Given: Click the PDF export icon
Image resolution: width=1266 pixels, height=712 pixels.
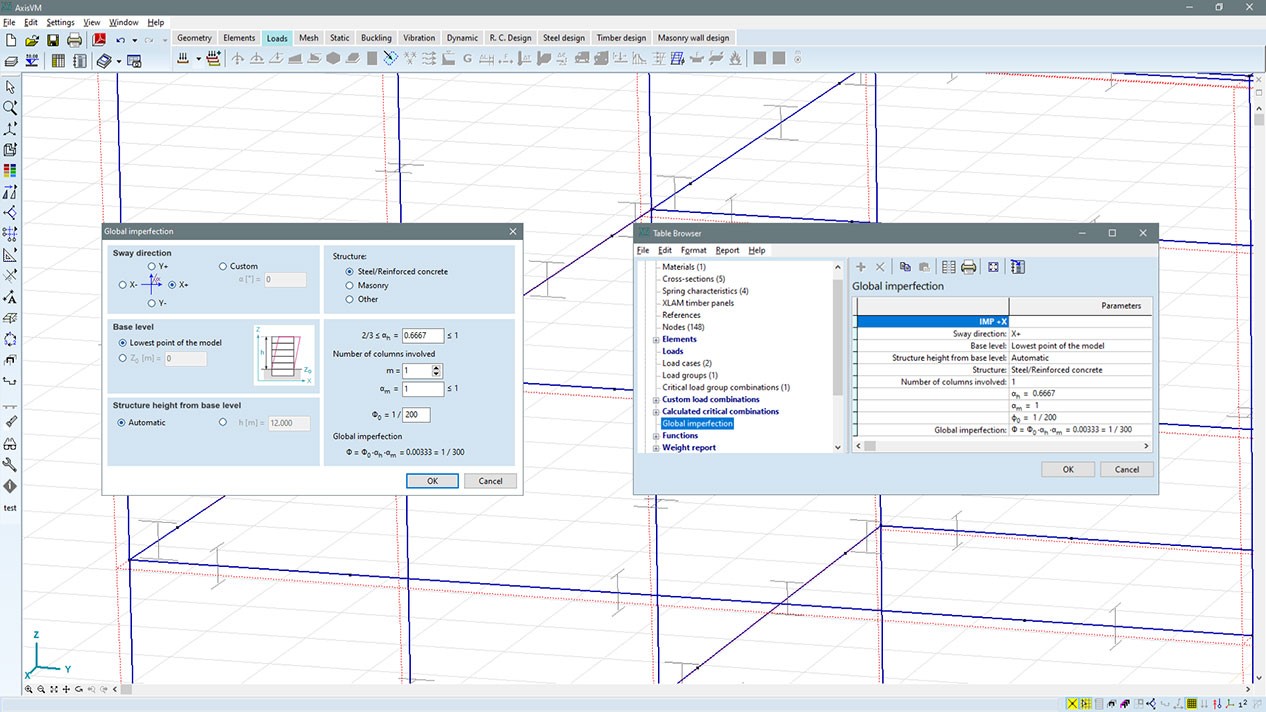Looking at the screenshot, I should (99, 40).
